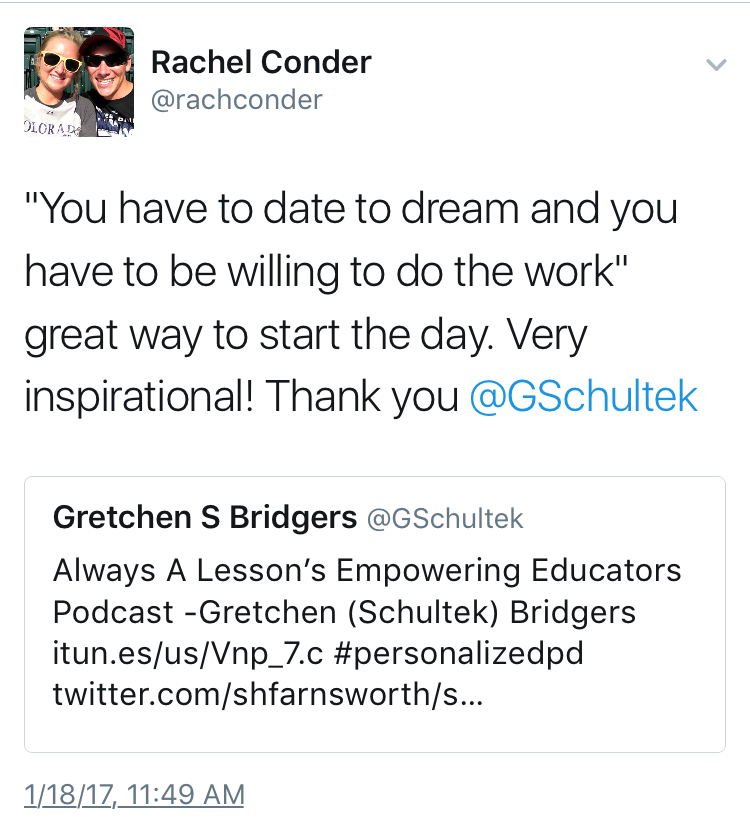
Task: Expand the tweet options chevron
Action: [716, 65]
